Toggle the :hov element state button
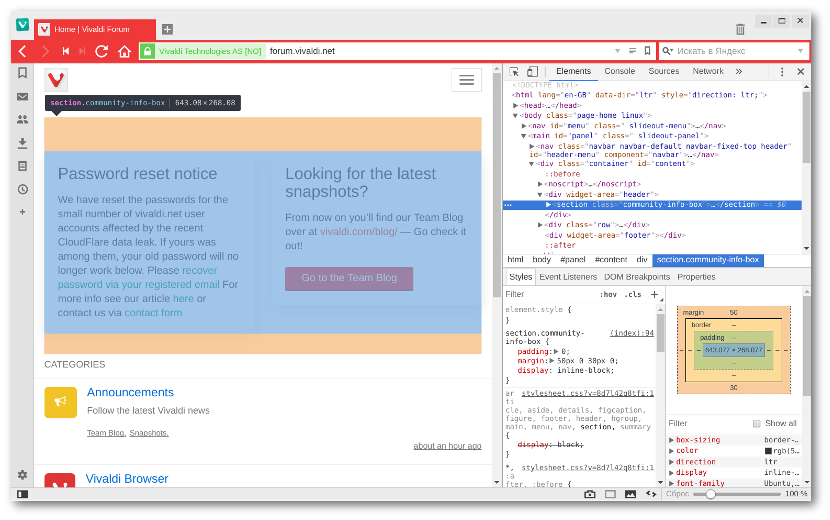 pyautogui.click(x=608, y=294)
